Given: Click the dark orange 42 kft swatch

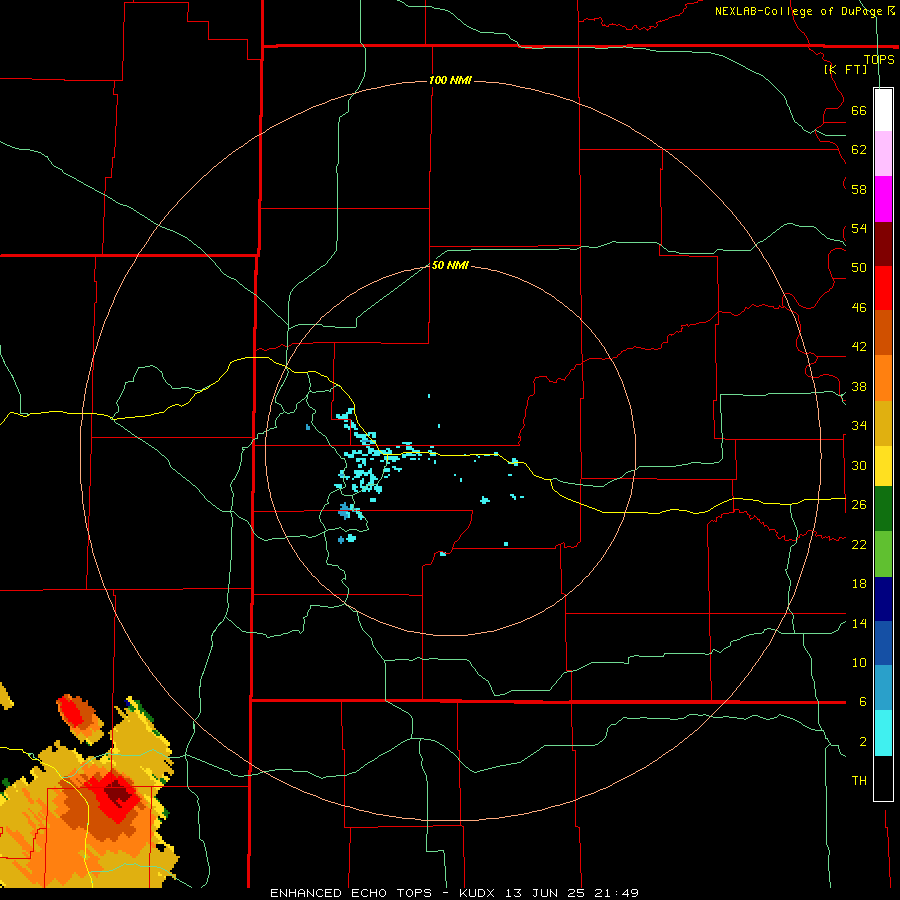Looking at the screenshot, I should click(x=883, y=333).
